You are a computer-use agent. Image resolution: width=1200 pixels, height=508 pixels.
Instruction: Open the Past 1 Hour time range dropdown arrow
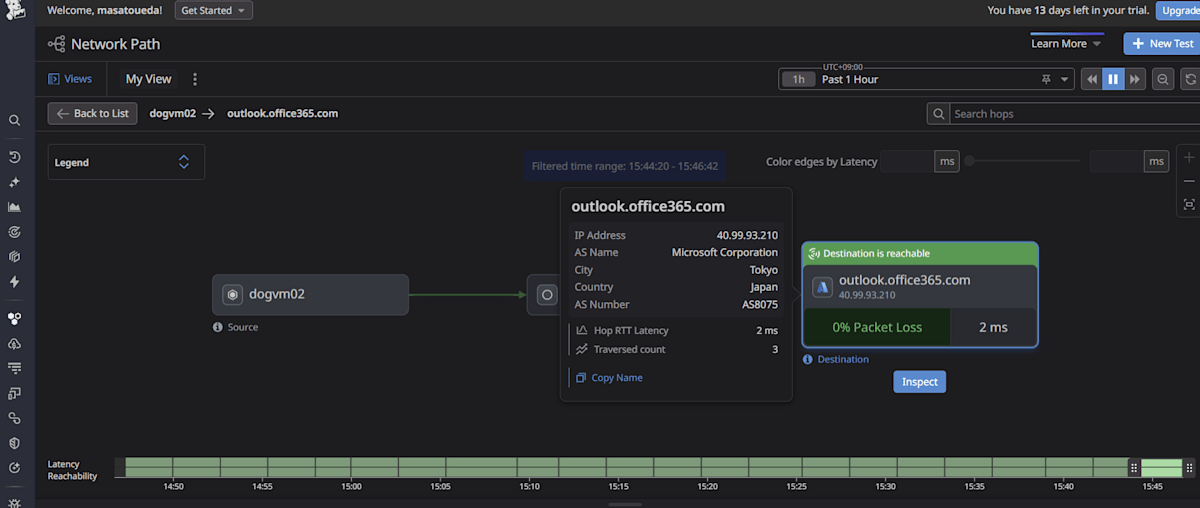tap(1064, 79)
